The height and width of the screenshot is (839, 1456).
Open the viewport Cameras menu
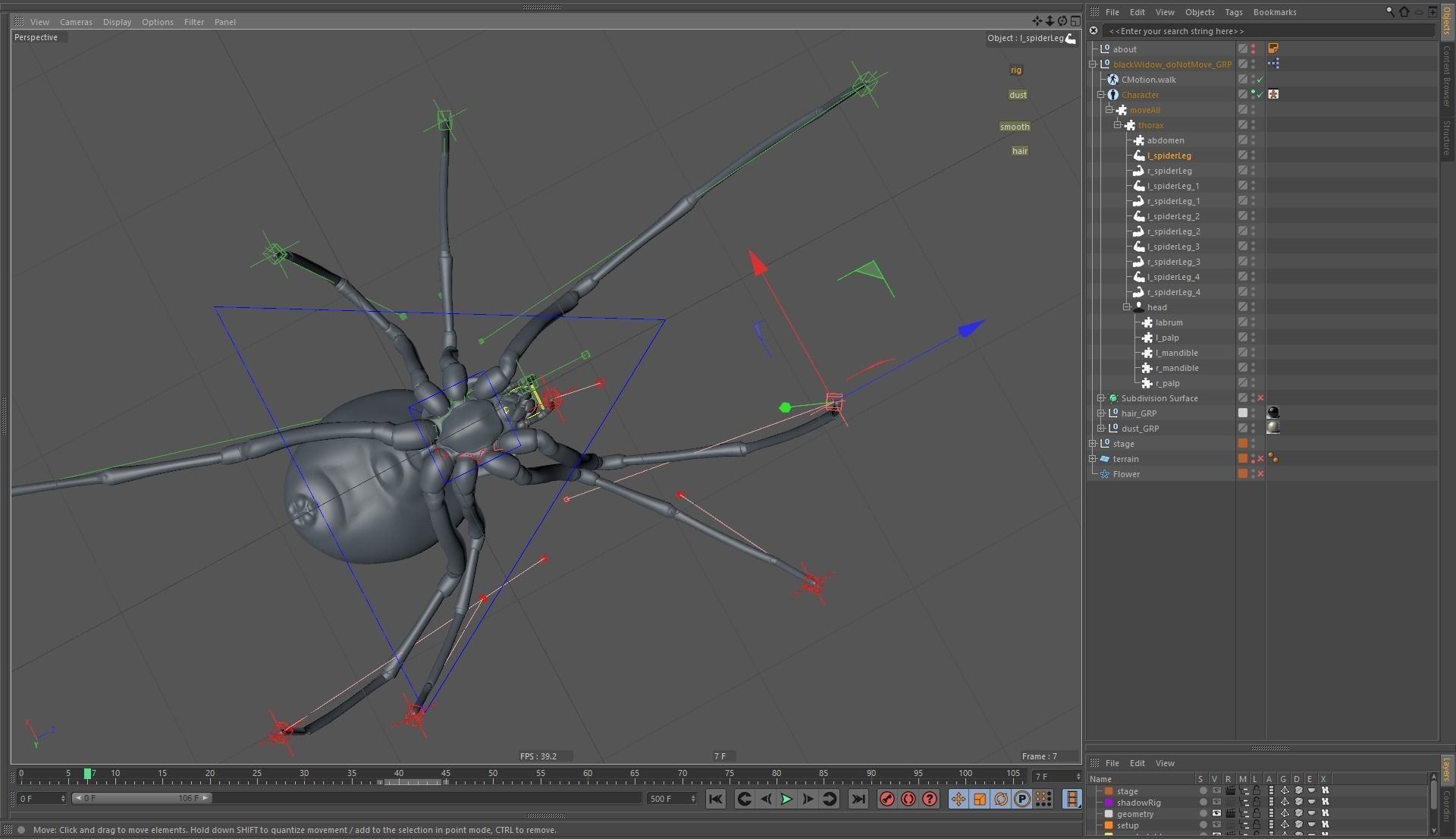(76, 22)
